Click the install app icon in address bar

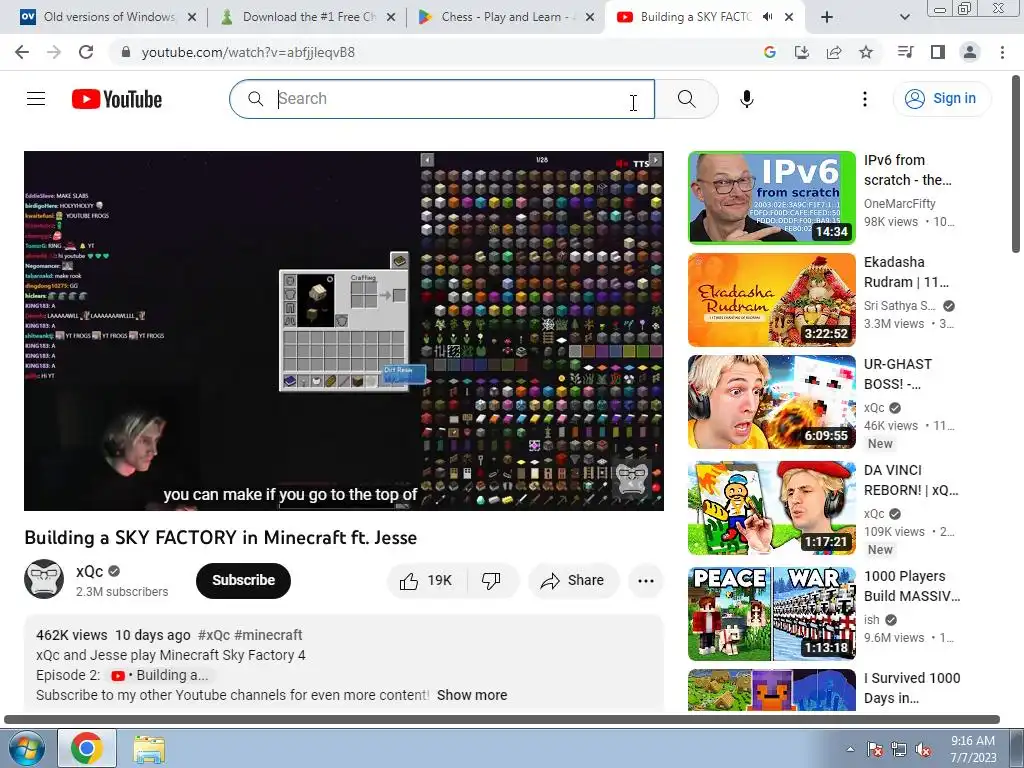point(801,52)
